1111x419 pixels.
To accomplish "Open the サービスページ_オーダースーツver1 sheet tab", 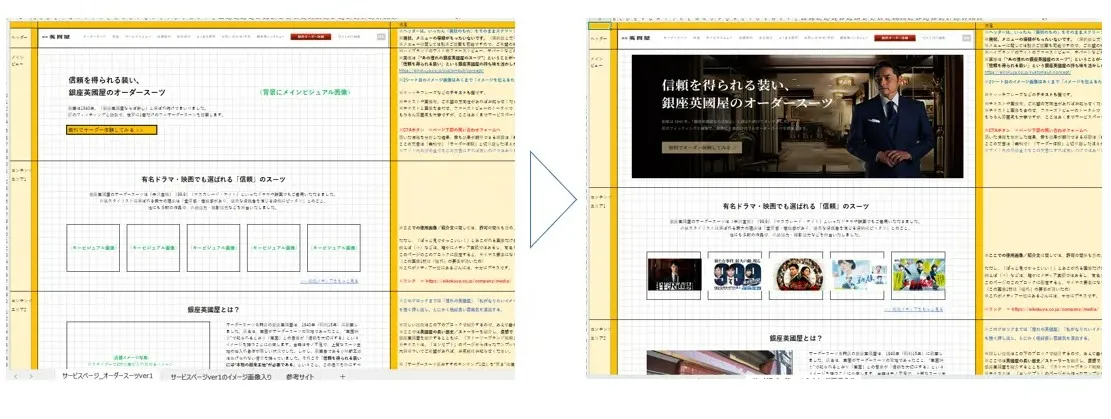I will pos(107,376).
